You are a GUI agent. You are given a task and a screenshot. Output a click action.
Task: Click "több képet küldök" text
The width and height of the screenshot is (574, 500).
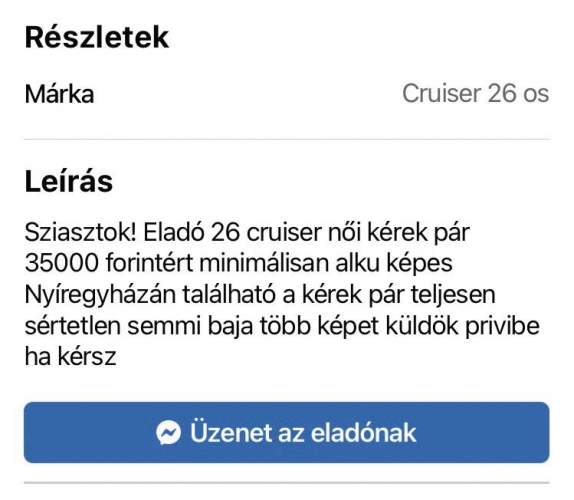(359, 327)
